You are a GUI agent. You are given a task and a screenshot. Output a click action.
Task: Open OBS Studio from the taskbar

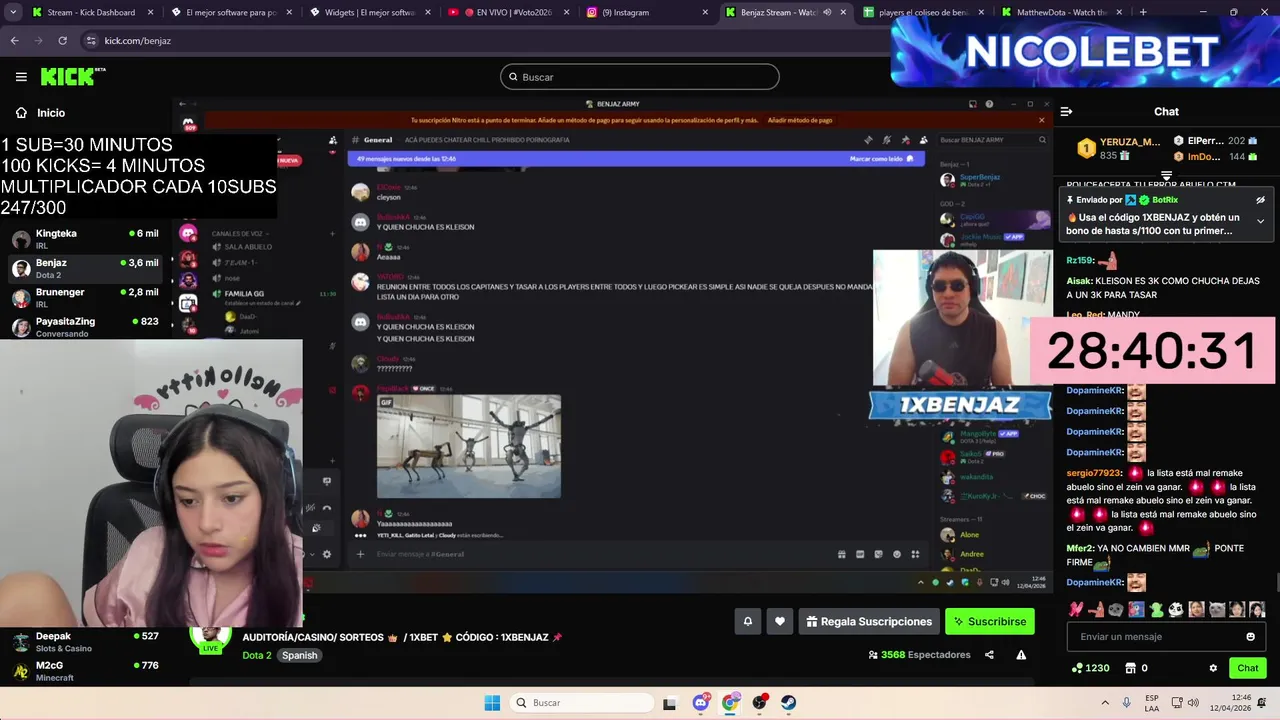pyautogui.click(x=759, y=703)
